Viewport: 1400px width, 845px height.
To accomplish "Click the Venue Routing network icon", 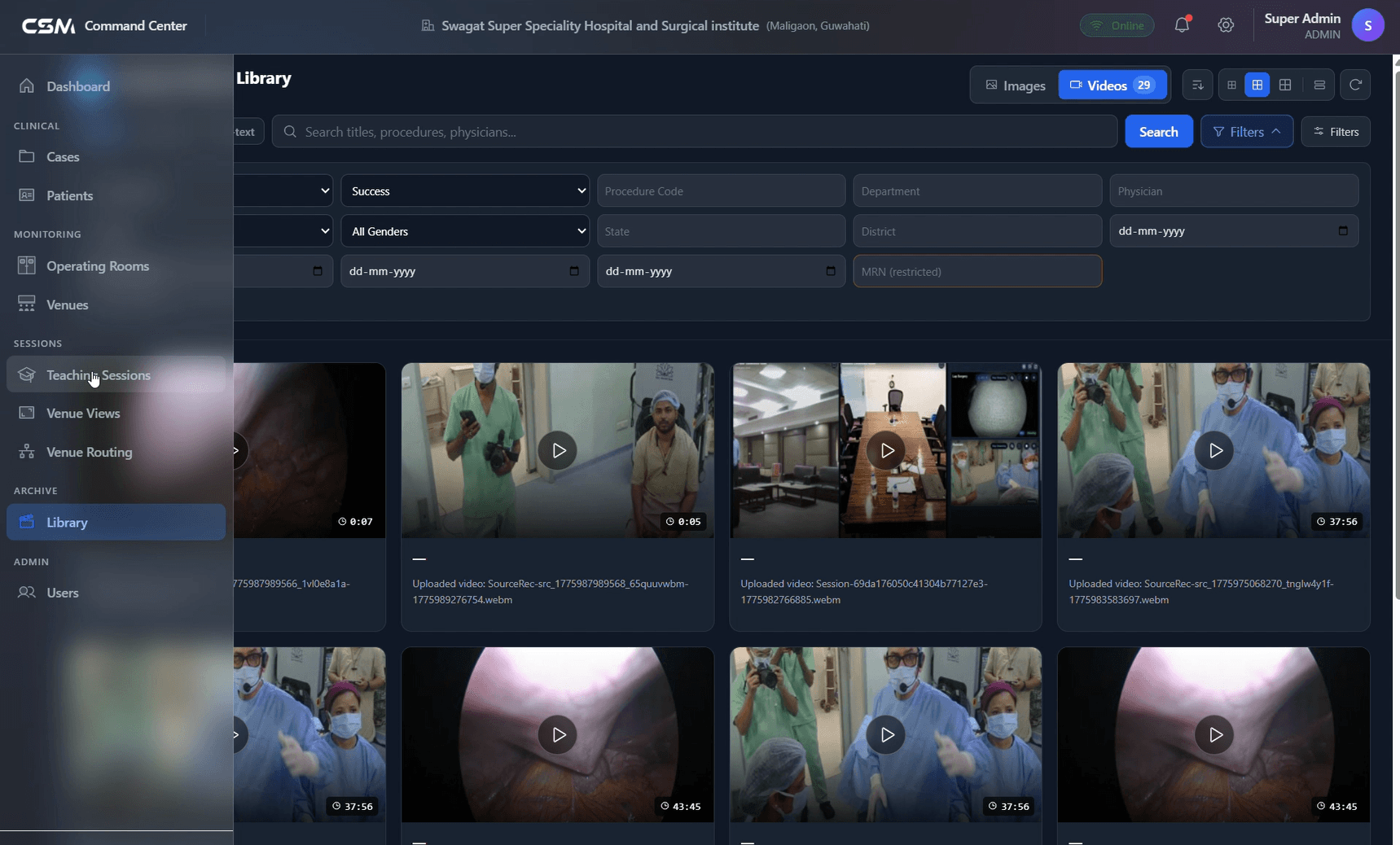I will click(27, 452).
